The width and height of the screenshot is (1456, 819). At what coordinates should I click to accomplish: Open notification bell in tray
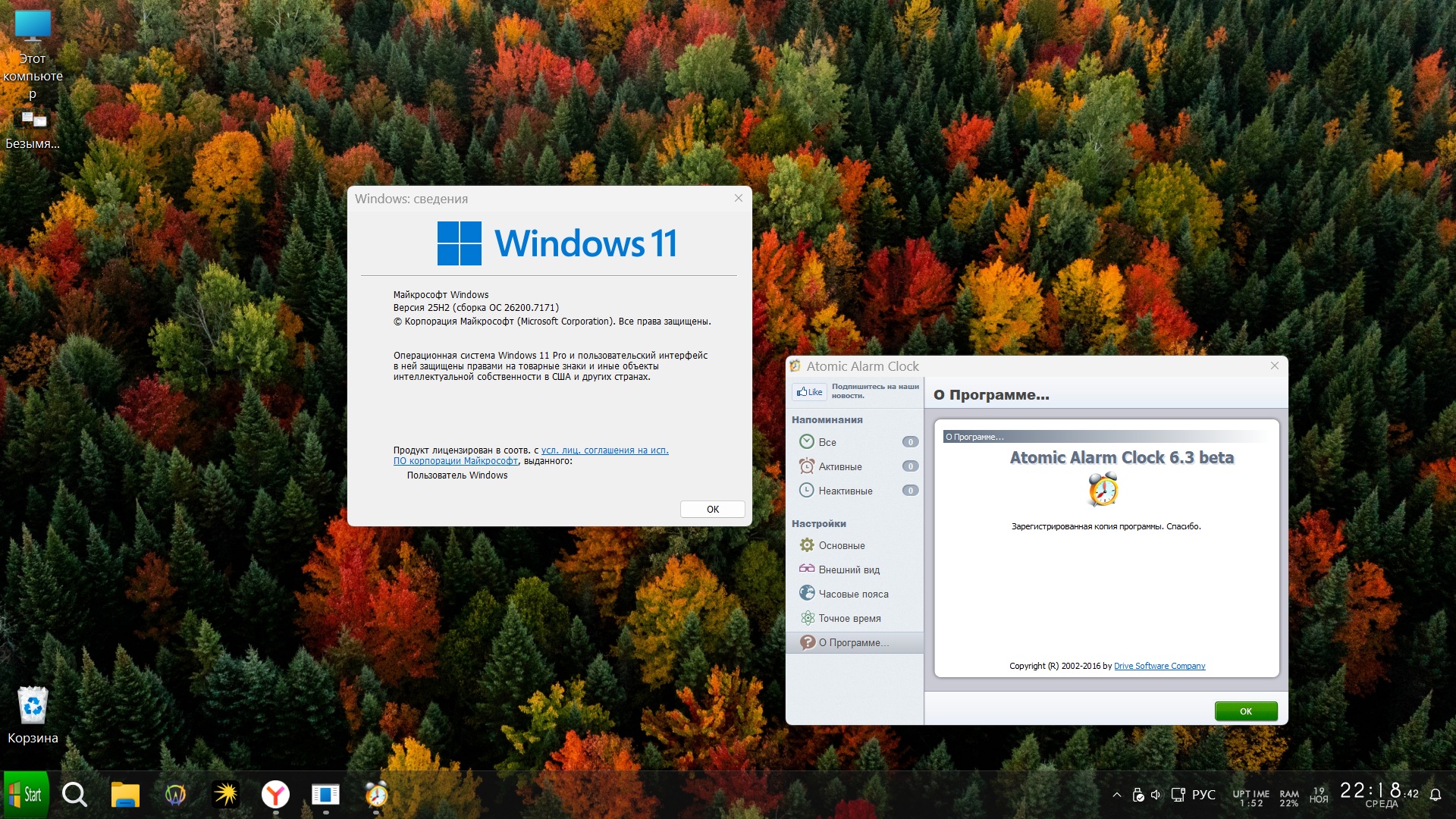(1435, 795)
